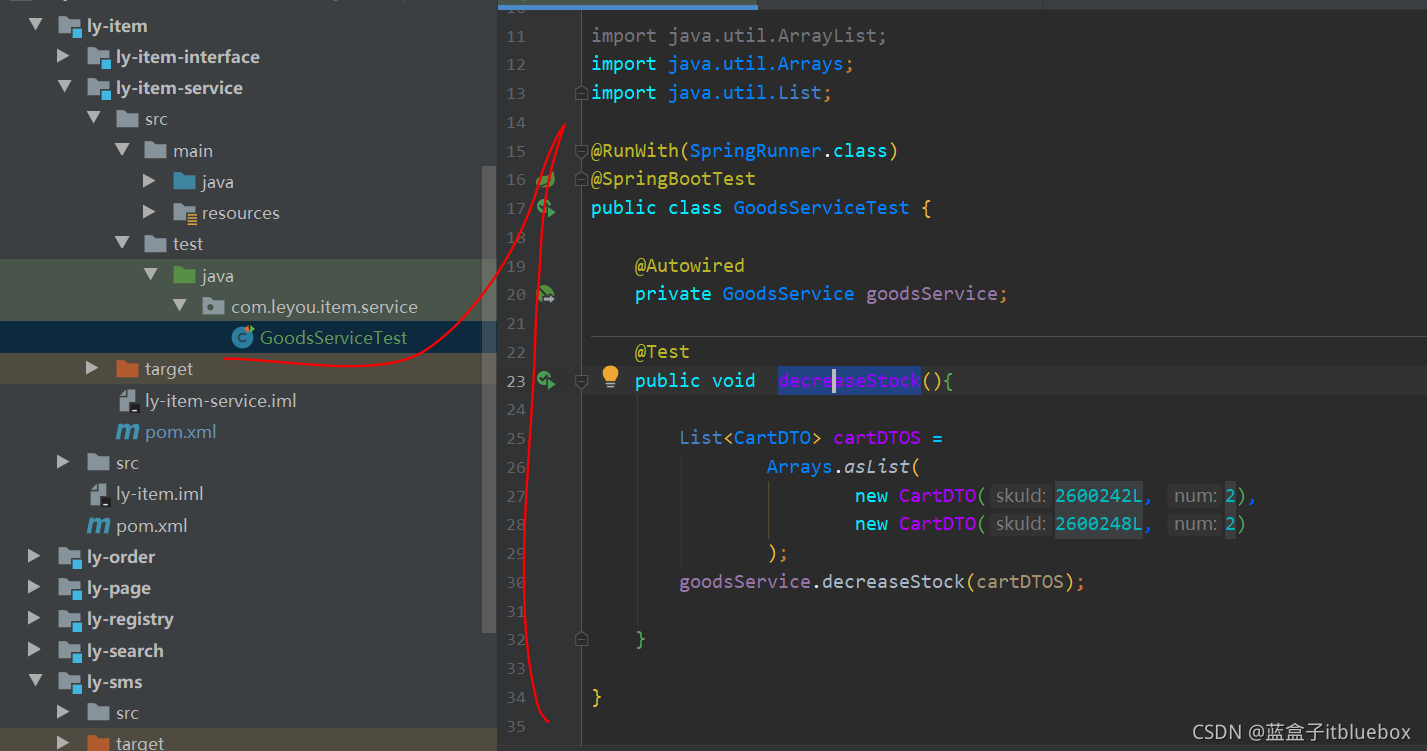This screenshot has height=751, width=1427.
Task: Select the src folder under ly-sms
Action: tap(127, 713)
